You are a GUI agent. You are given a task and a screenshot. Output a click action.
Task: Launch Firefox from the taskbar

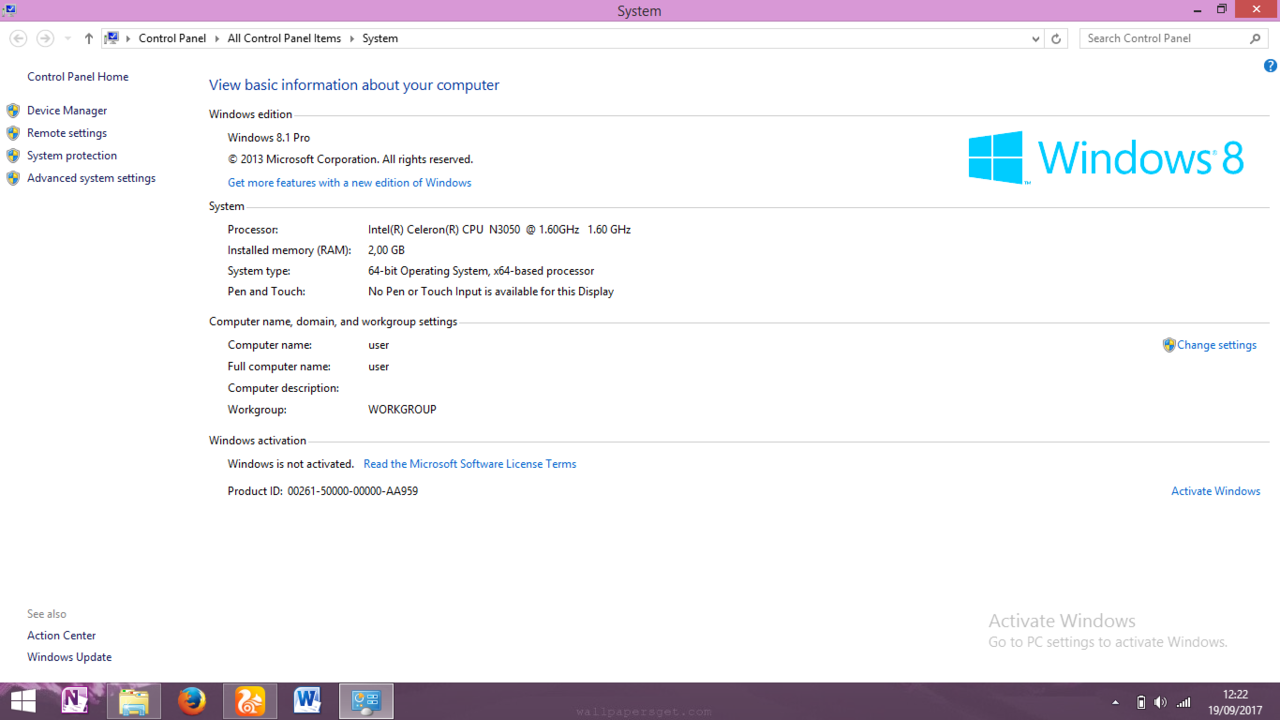(192, 701)
